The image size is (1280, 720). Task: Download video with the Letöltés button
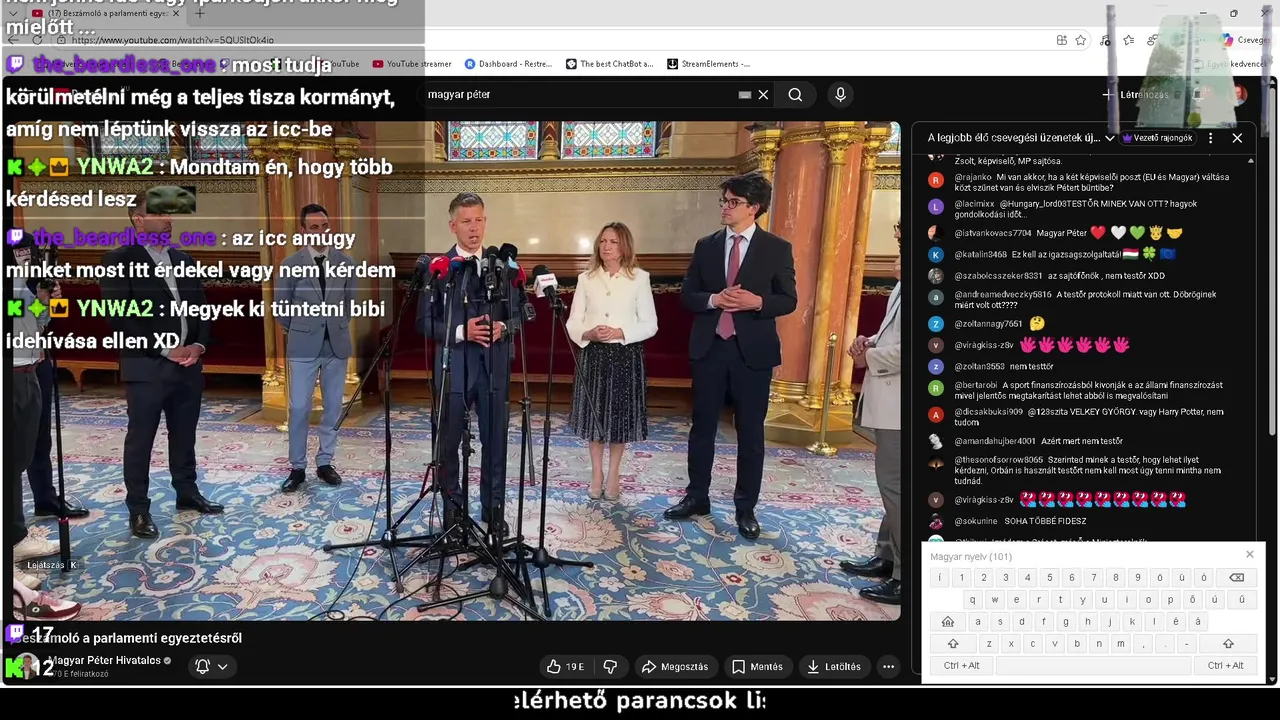coord(834,666)
